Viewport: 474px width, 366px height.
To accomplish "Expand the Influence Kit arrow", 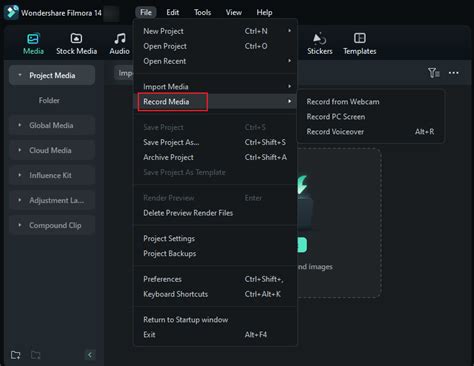I will (x=20, y=175).
